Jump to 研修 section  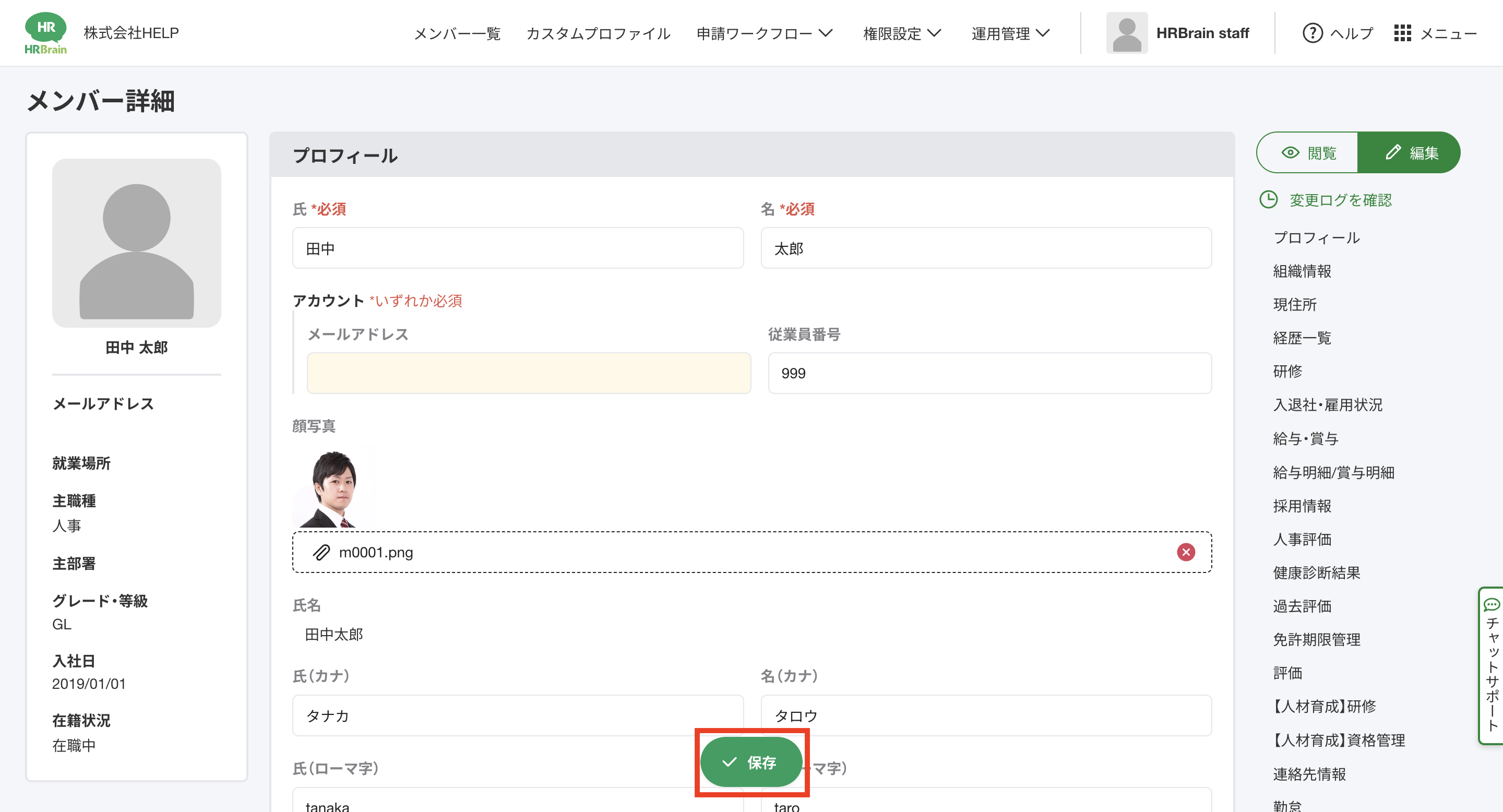pos(1287,371)
